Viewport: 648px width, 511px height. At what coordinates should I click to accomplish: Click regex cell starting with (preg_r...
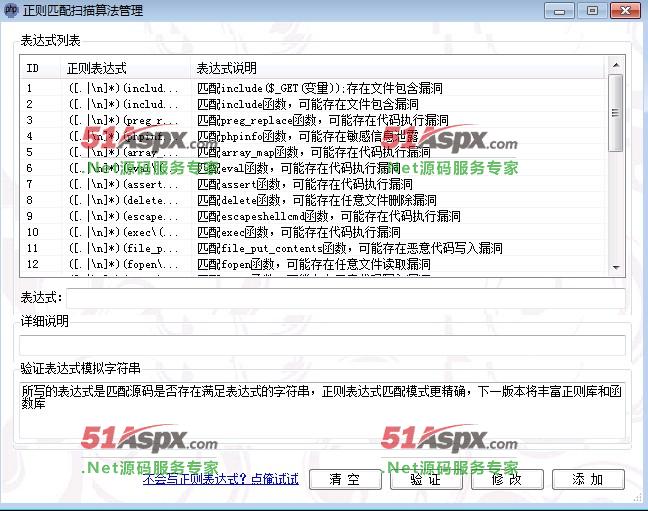[x=124, y=120]
